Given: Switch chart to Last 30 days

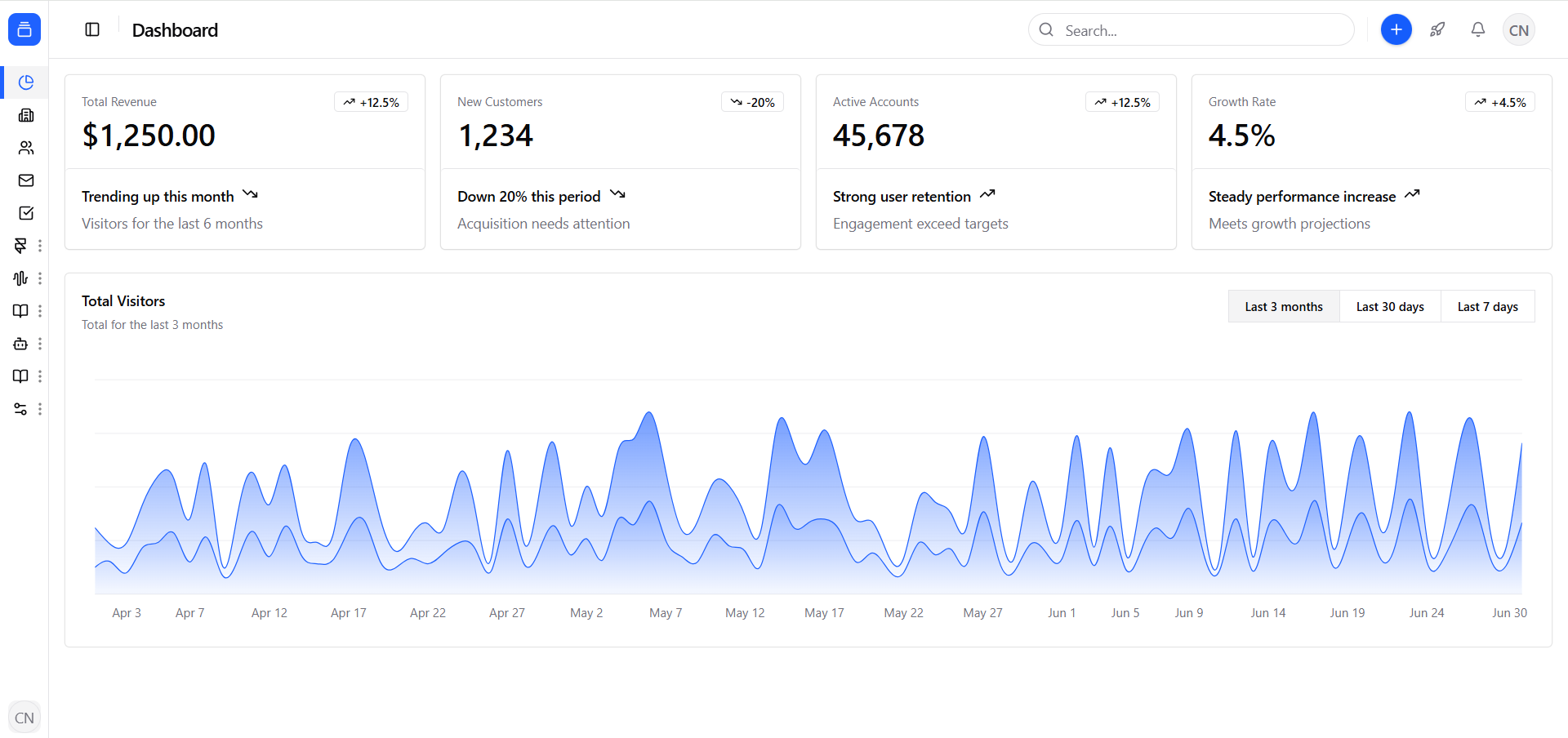Looking at the screenshot, I should tap(1389, 307).
